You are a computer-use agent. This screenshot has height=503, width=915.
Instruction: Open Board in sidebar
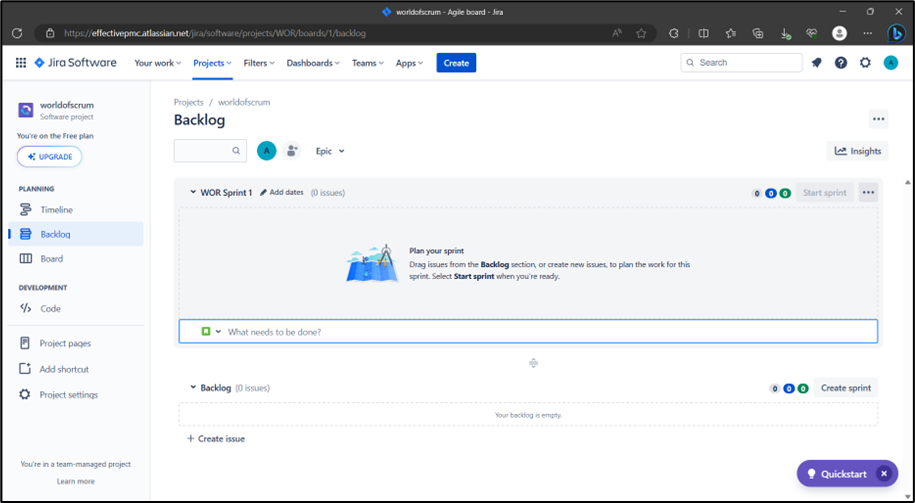point(76,259)
